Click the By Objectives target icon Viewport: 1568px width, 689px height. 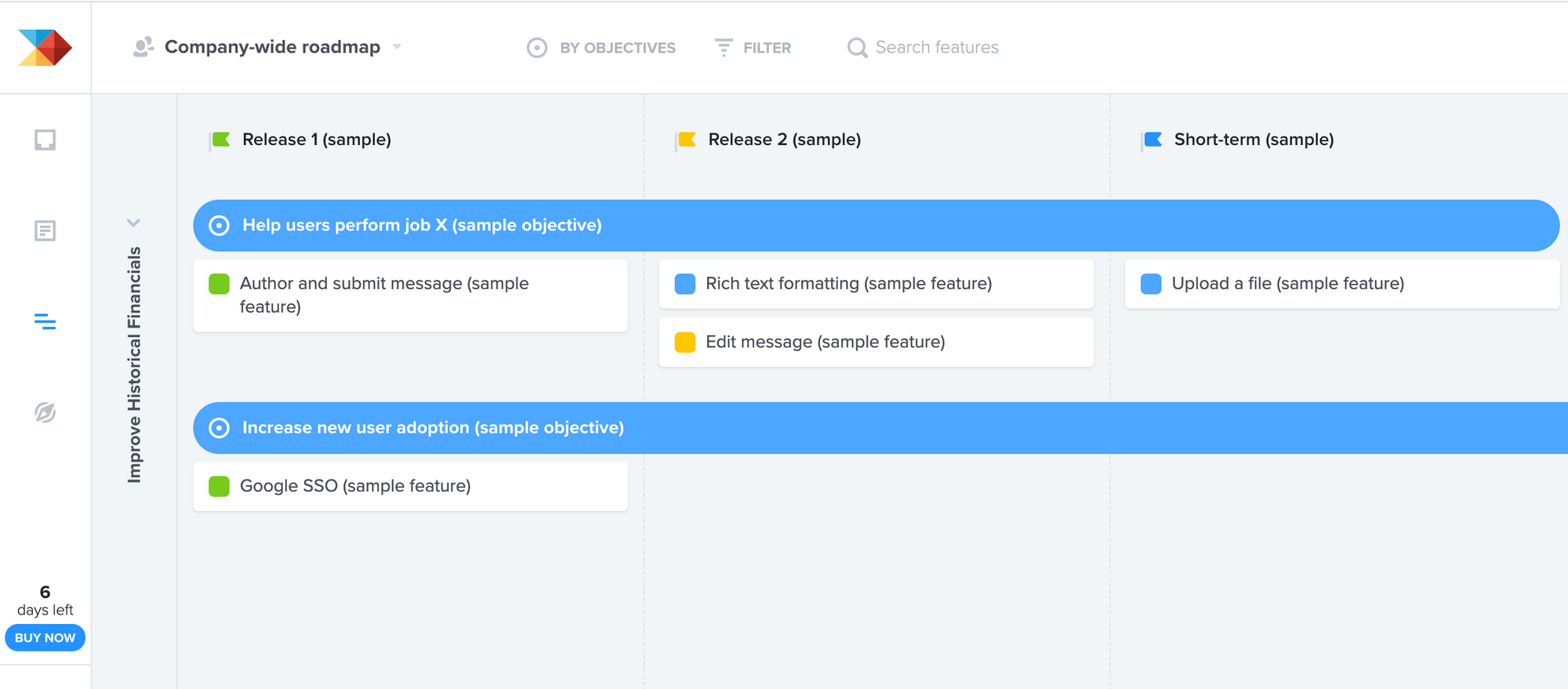[537, 48]
